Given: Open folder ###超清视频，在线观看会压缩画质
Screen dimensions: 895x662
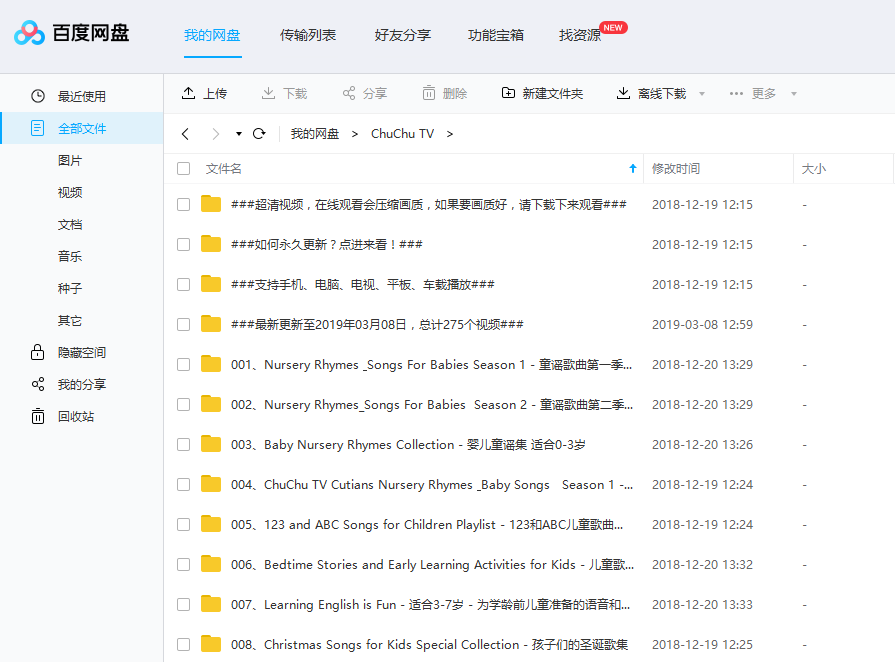Looking at the screenshot, I should (x=429, y=204).
